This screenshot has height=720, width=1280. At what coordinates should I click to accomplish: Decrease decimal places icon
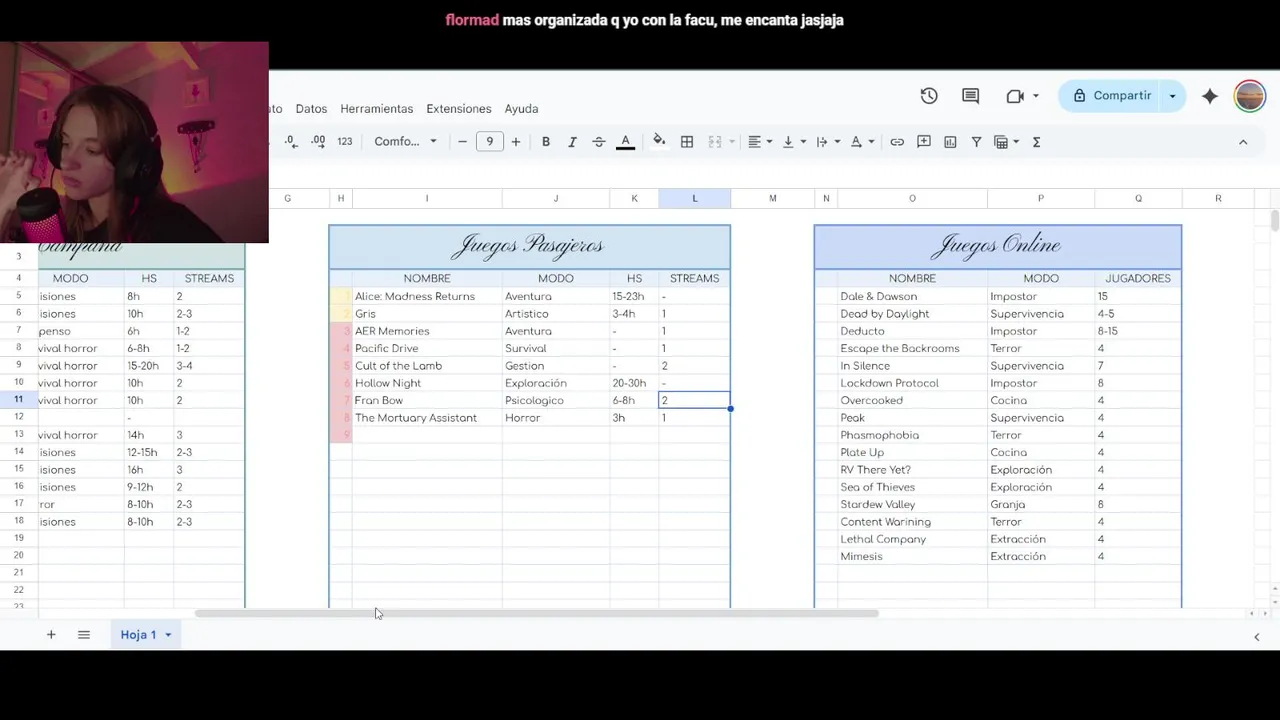pos(291,142)
